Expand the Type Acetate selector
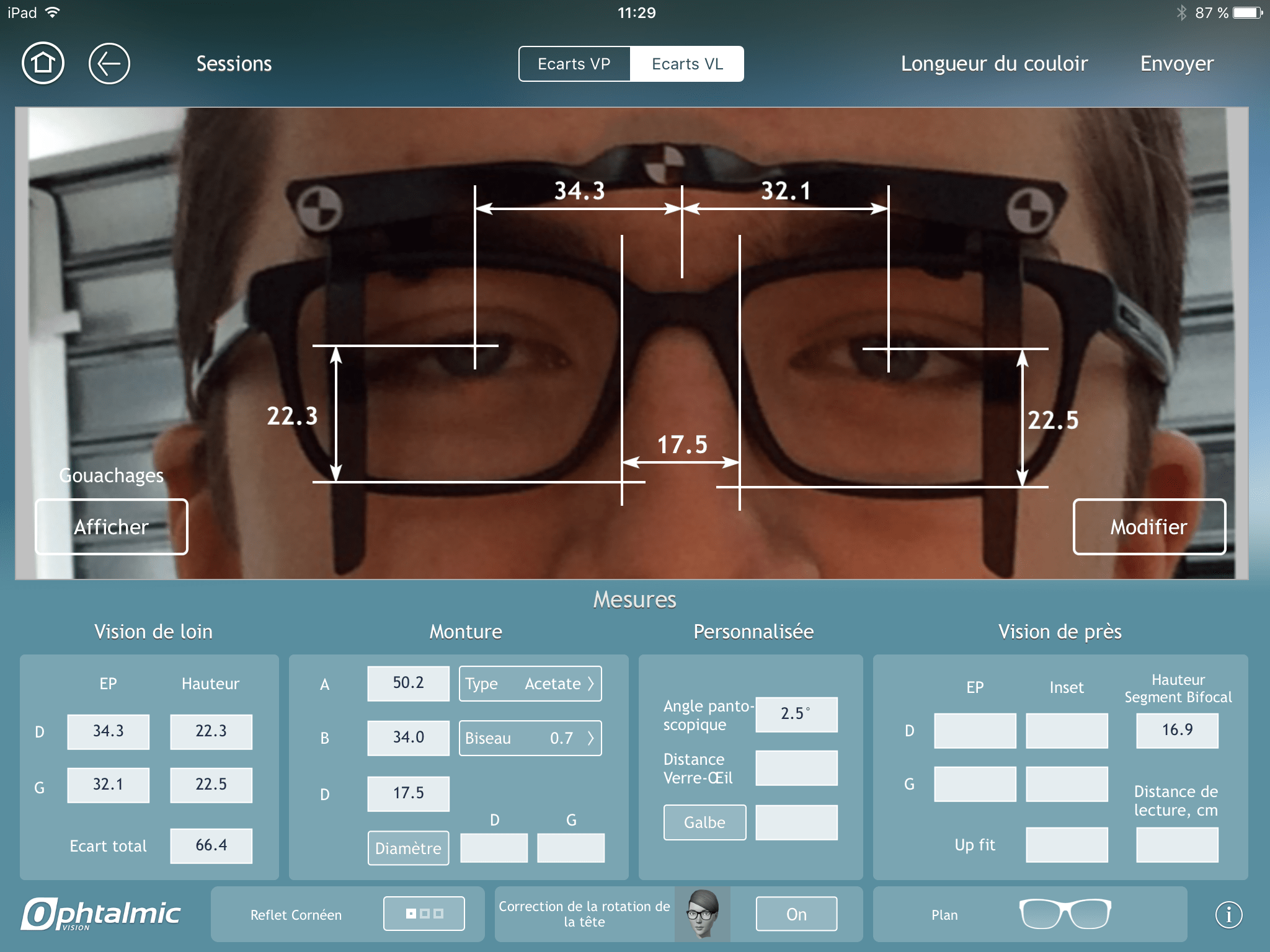The image size is (1270, 952). click(530, 684)
